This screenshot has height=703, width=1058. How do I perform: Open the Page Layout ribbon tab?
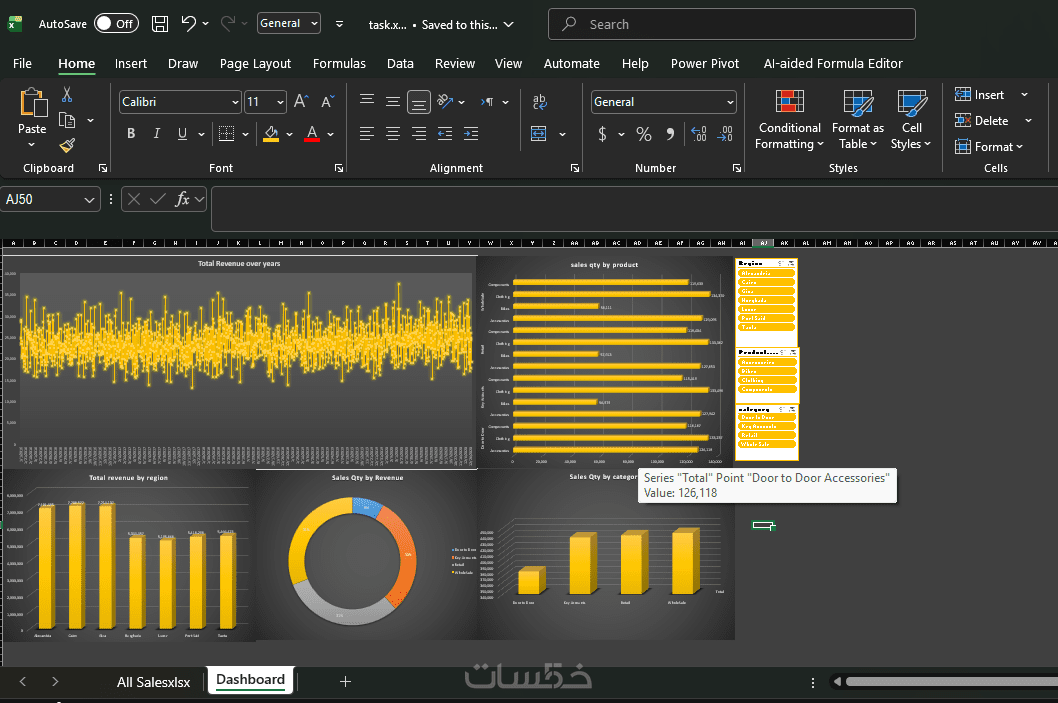coord(255,63)
